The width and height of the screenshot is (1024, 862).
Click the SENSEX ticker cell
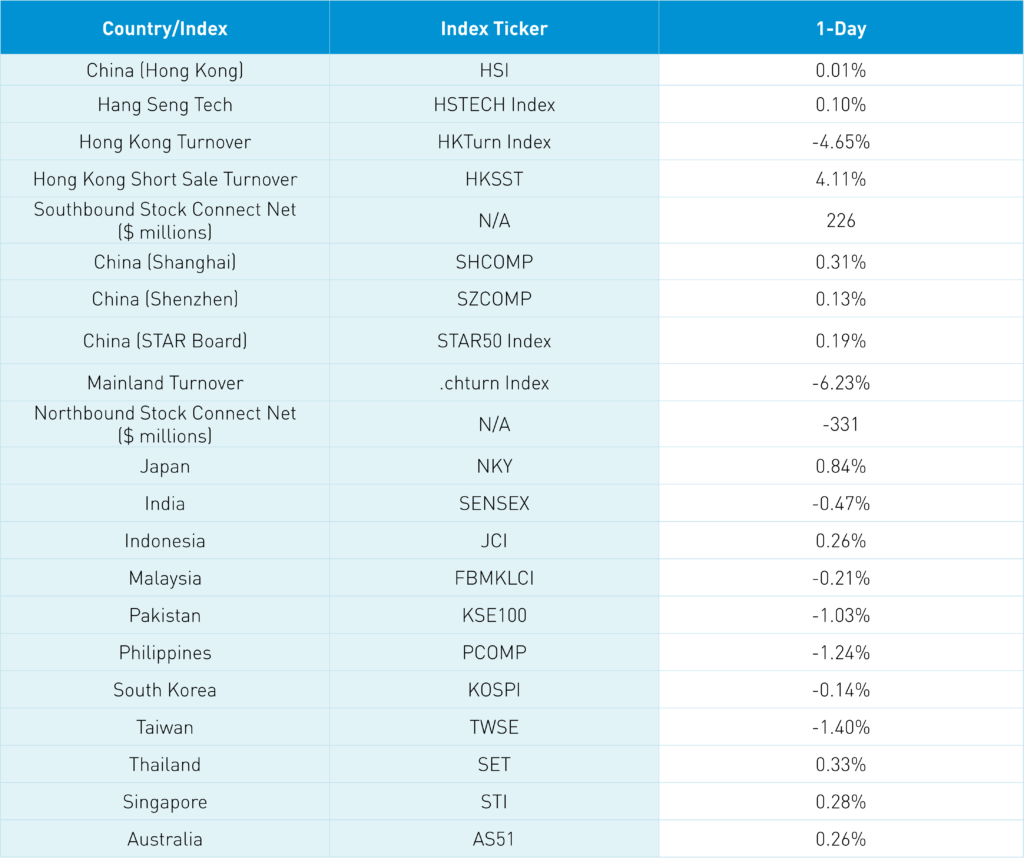pyautogui.click(x=494, y=504)
